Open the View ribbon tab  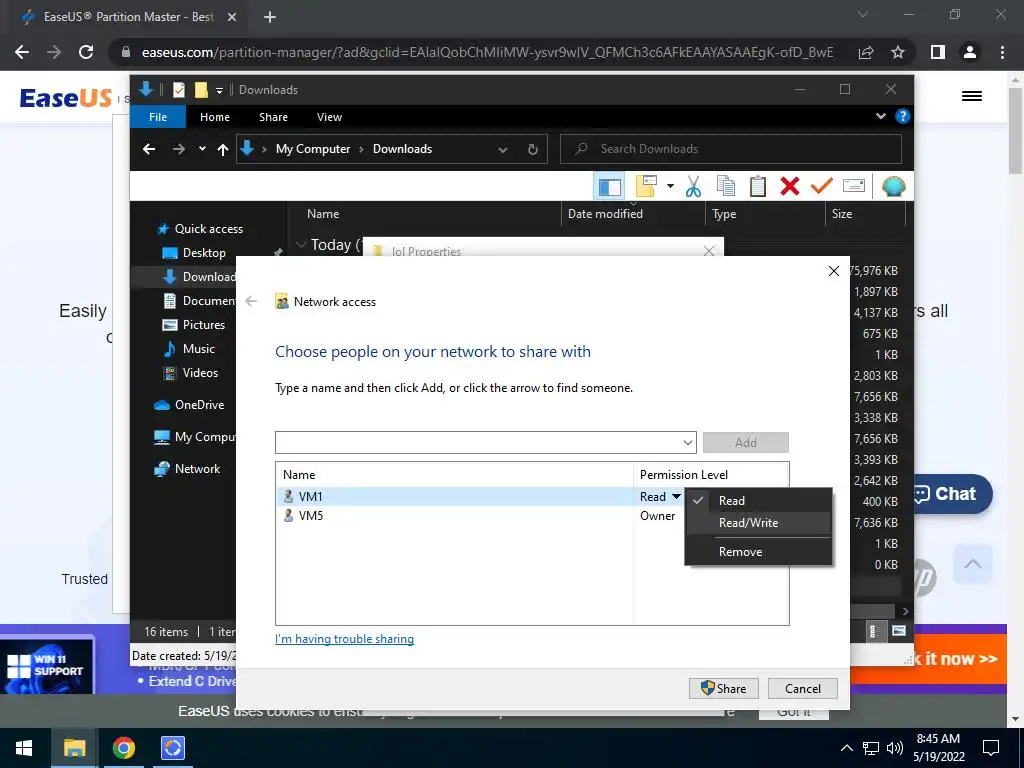click(x=329, y=117)
